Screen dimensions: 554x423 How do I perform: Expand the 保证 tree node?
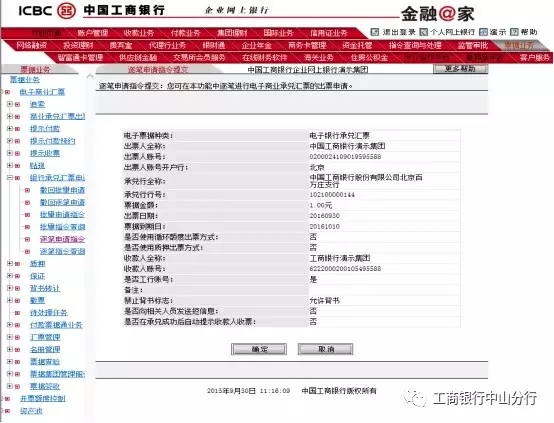coord(10,276)
